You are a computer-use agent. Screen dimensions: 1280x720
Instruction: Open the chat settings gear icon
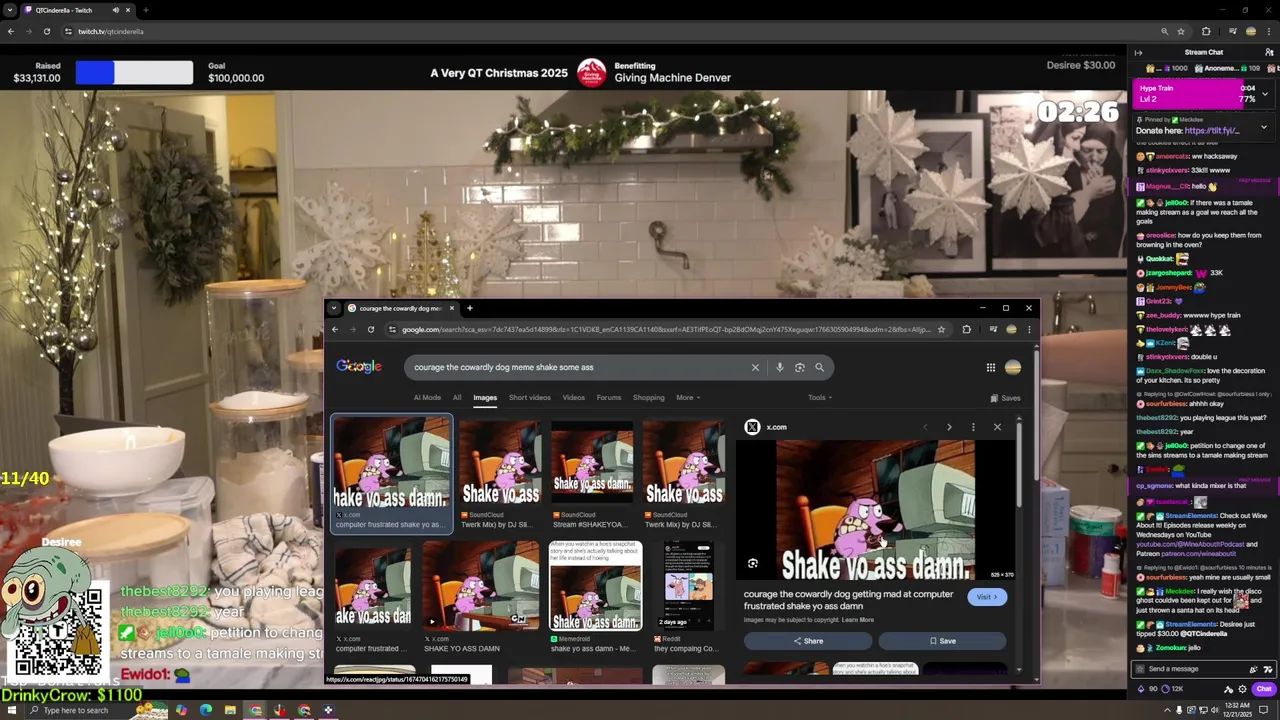(1243, 689)
